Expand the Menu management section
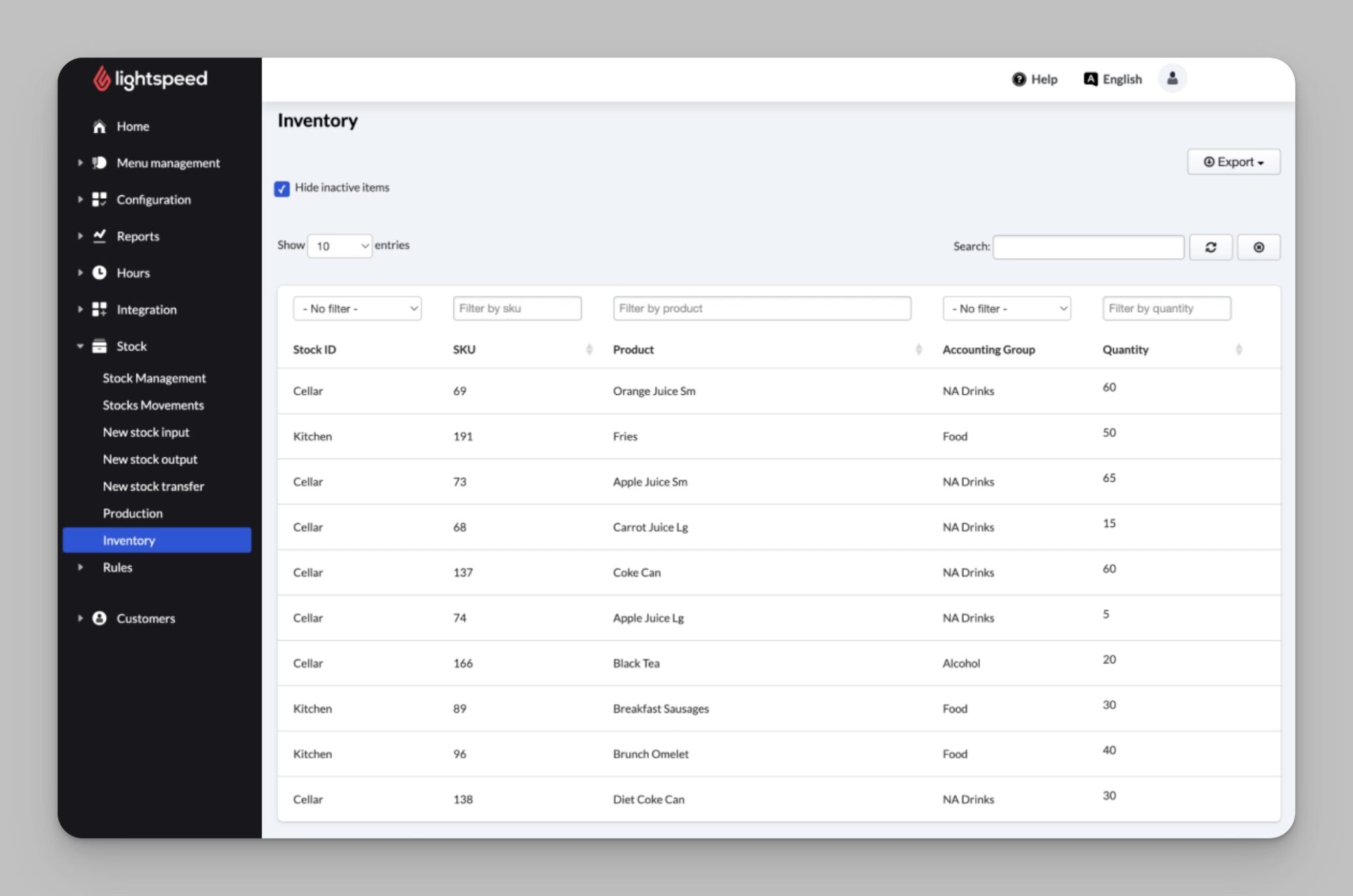 (80, 162)
